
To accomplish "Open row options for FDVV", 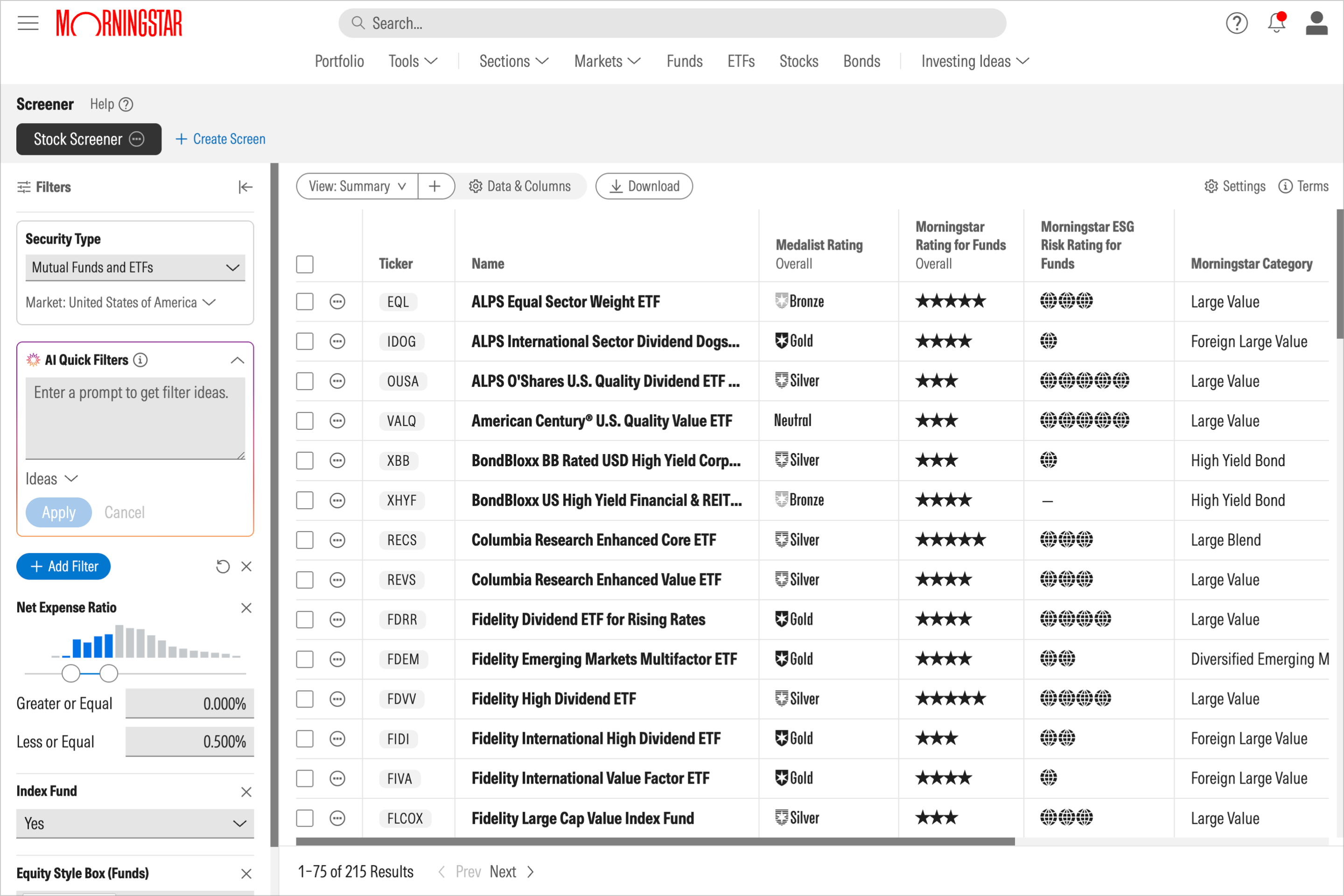I will click(338, 699).
